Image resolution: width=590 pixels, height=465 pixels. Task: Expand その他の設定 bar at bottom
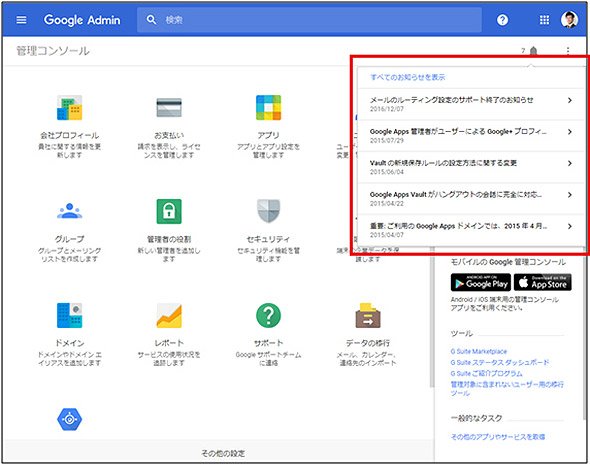coord(218,453)
